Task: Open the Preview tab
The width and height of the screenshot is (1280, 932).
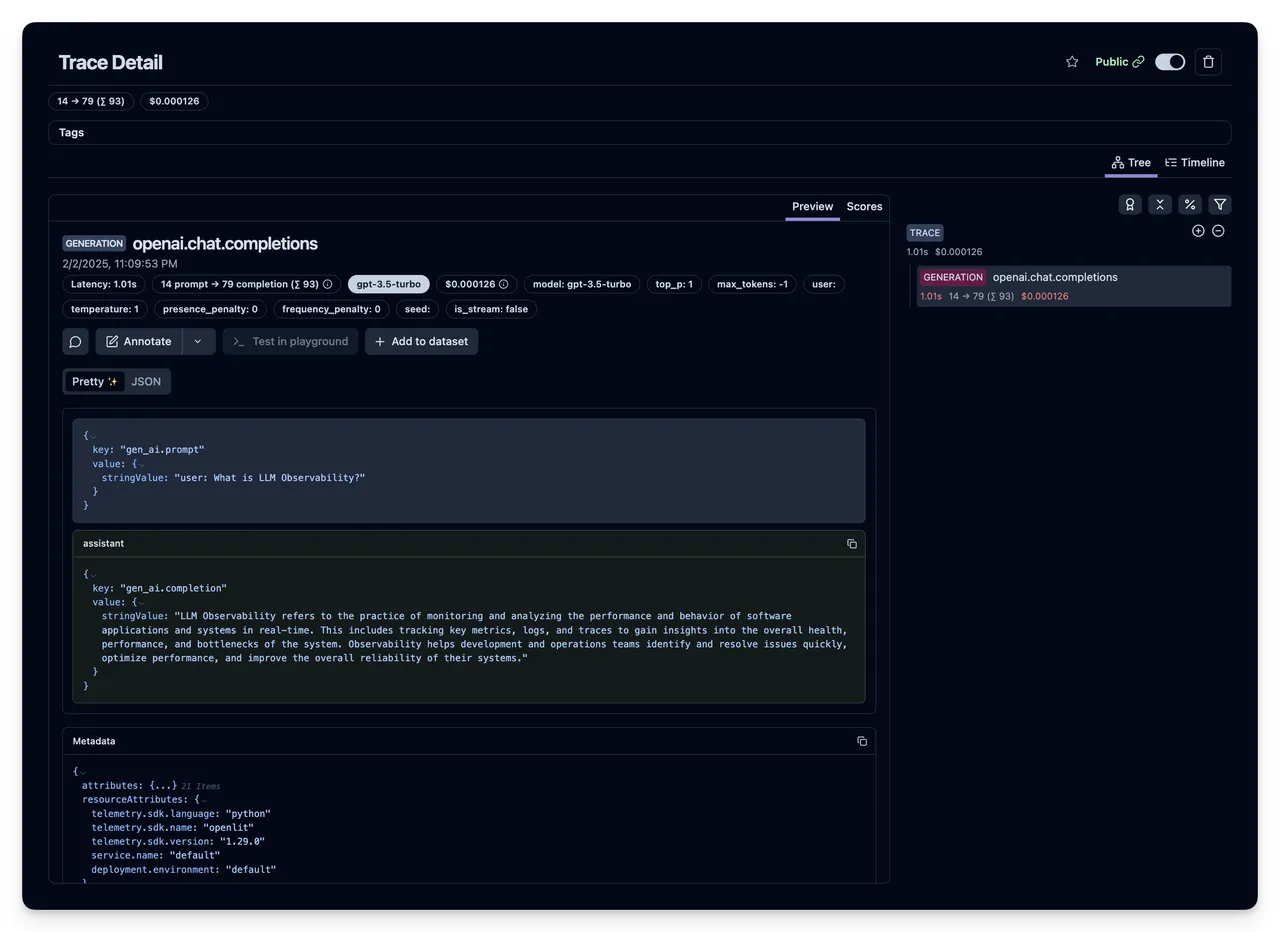Action: coord(812,207)
